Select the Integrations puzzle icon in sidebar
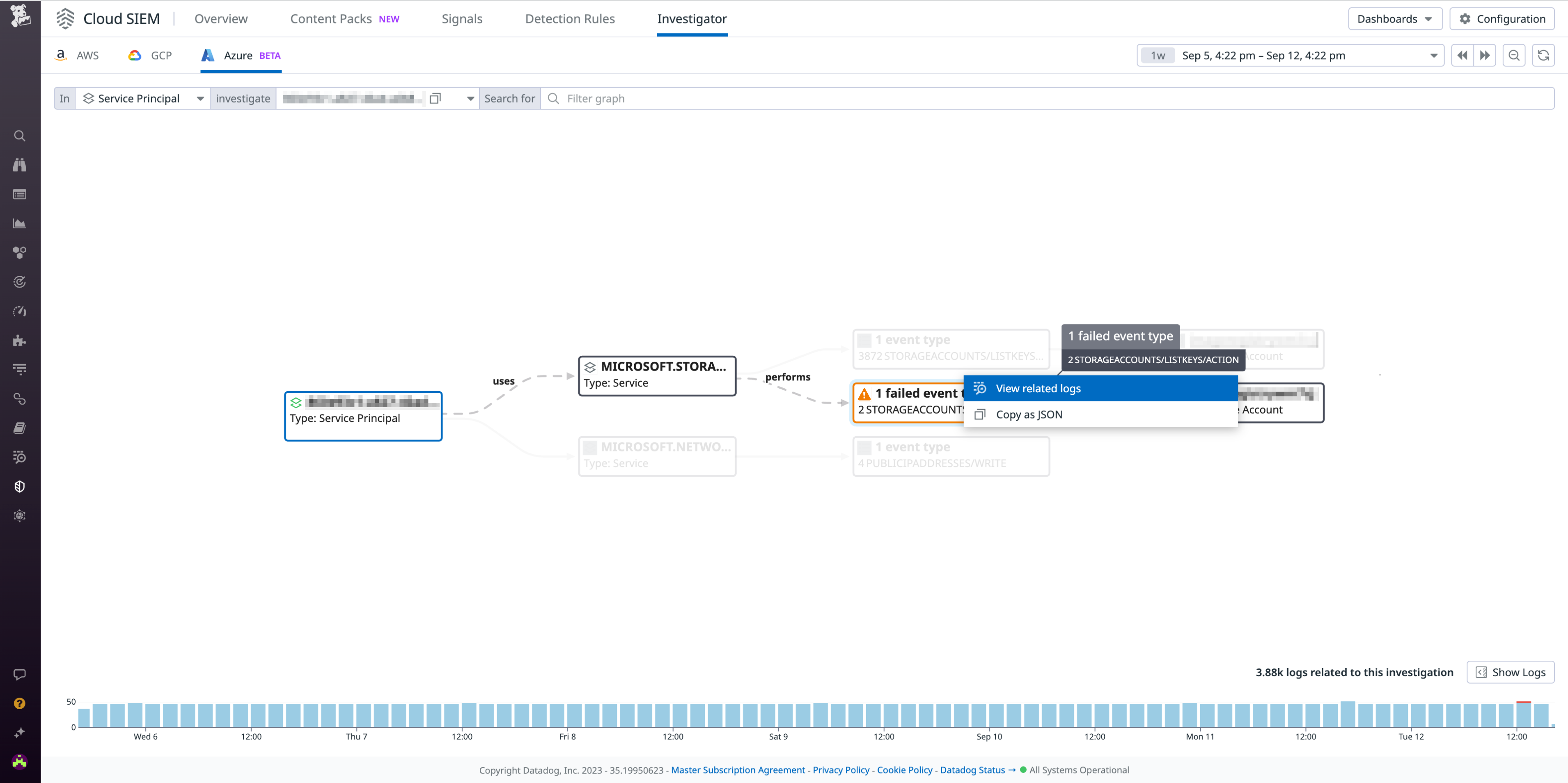 pos(19,340)
